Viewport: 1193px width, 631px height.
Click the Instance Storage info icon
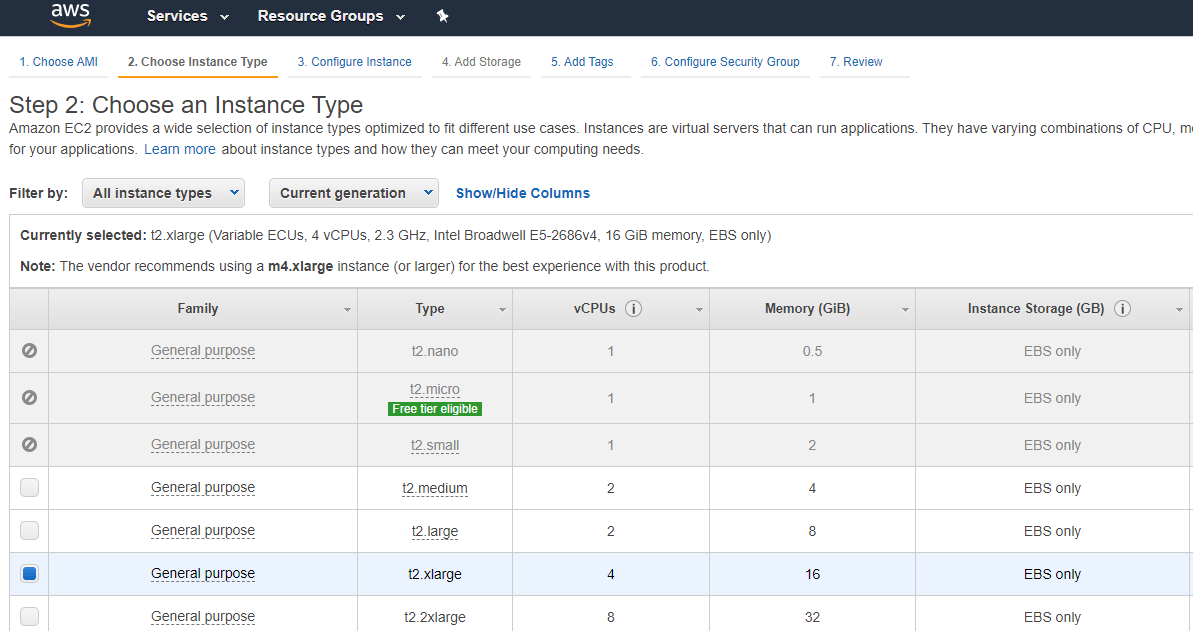1122,308
